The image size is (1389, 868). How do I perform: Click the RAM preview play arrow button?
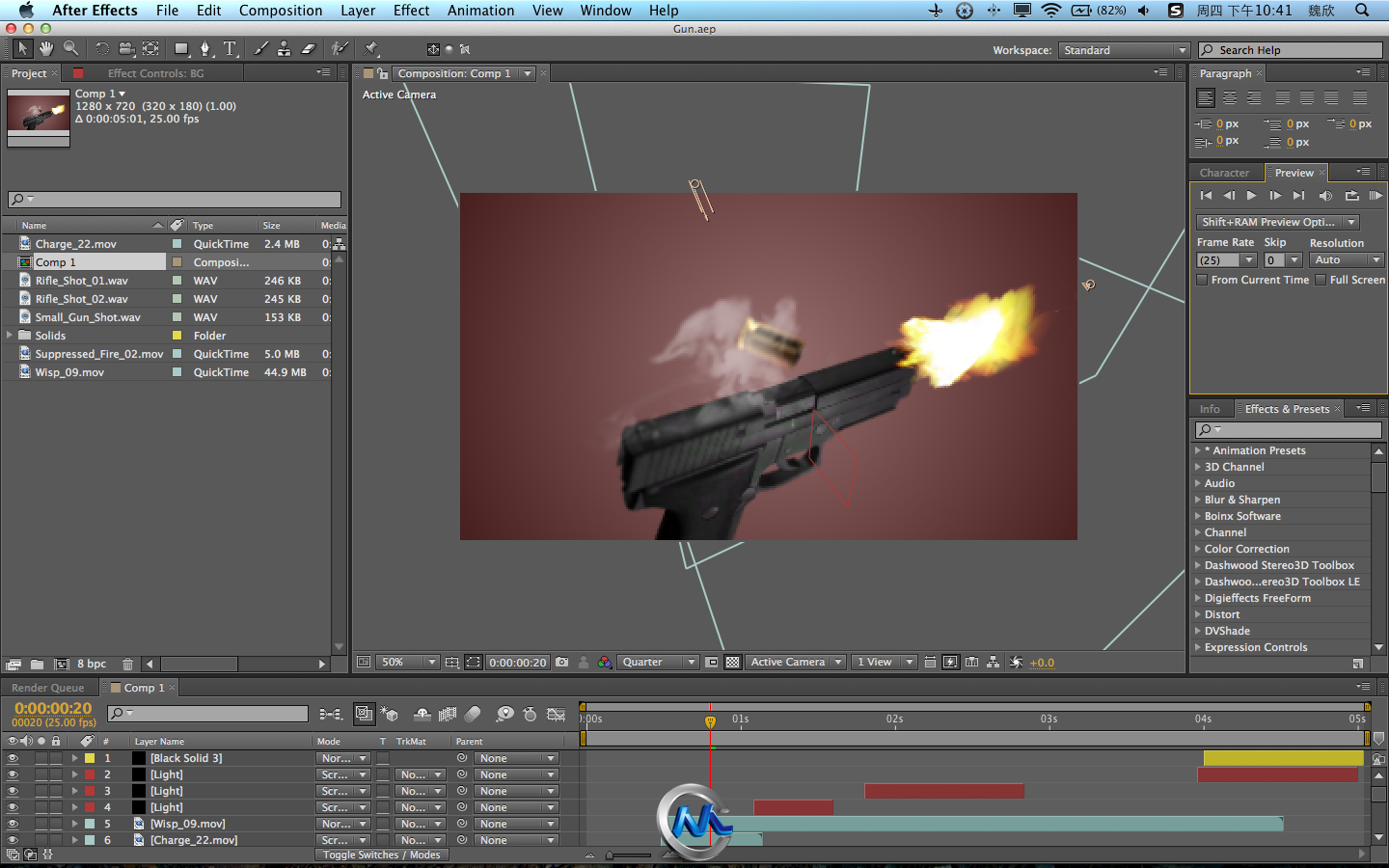1375,196
